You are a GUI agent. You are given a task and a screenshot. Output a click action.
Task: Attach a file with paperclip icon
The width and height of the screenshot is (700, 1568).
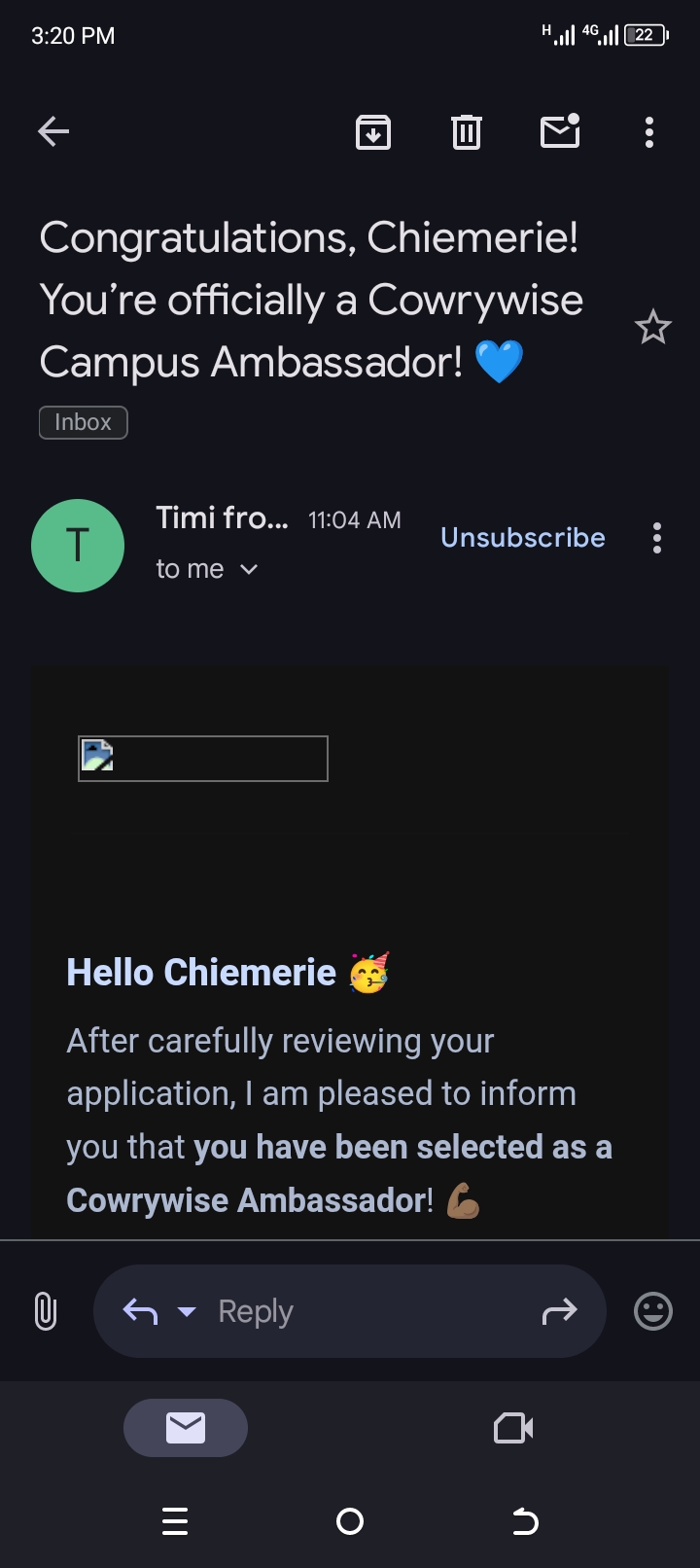pyautogui.click(x=46, y=1311)
